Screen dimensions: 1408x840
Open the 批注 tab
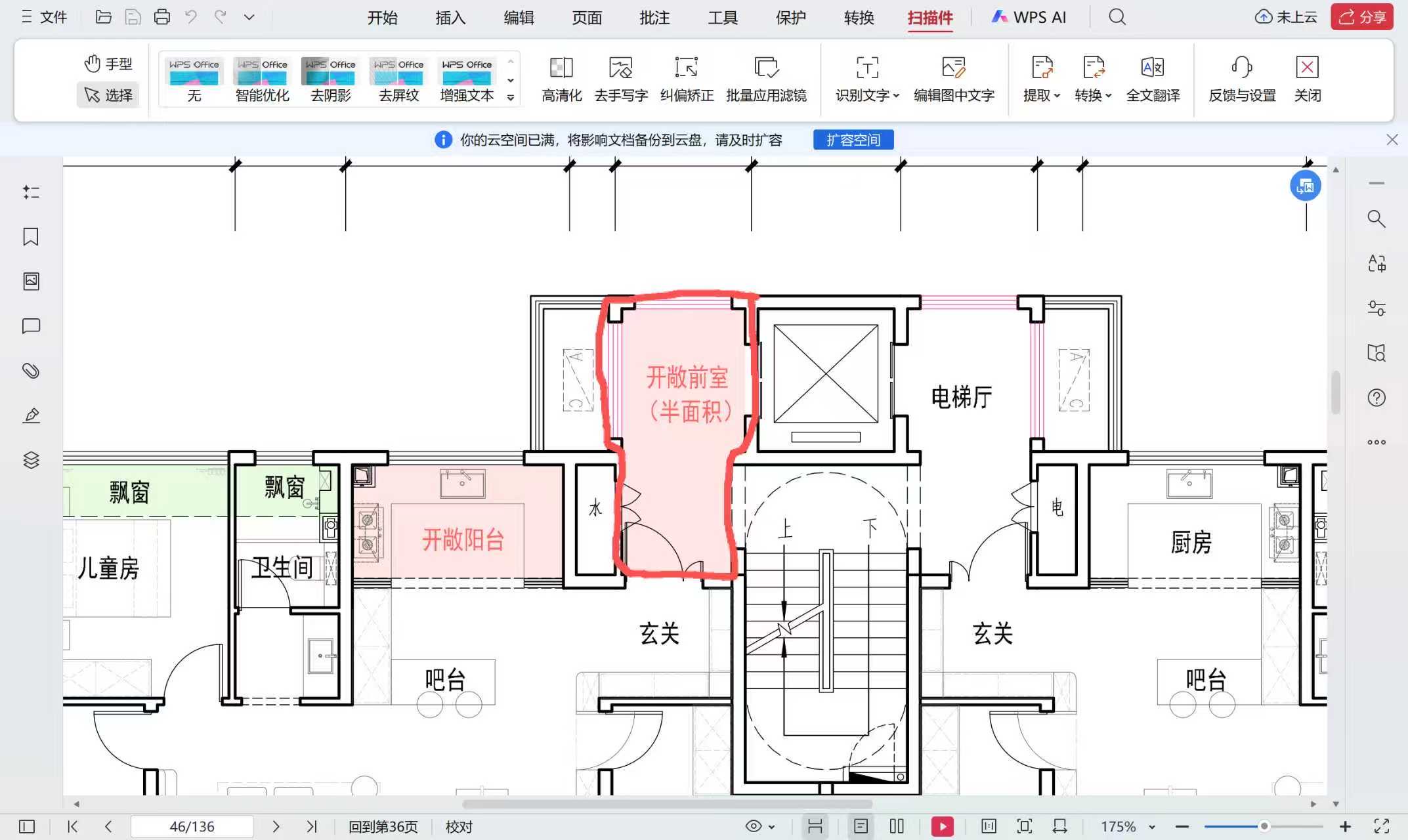tap(654, 18)
